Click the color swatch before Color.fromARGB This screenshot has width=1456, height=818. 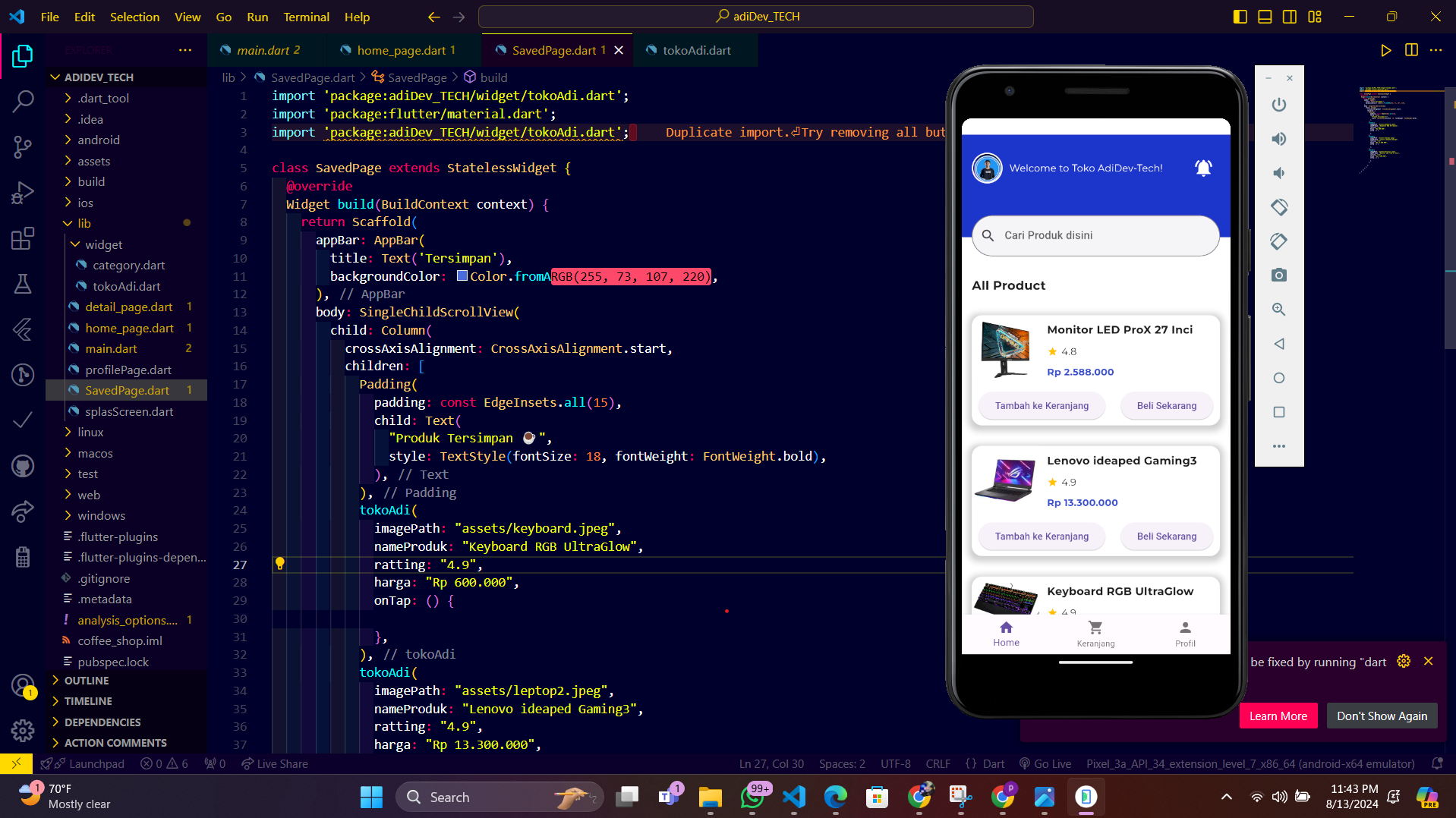tap(462, 276)
